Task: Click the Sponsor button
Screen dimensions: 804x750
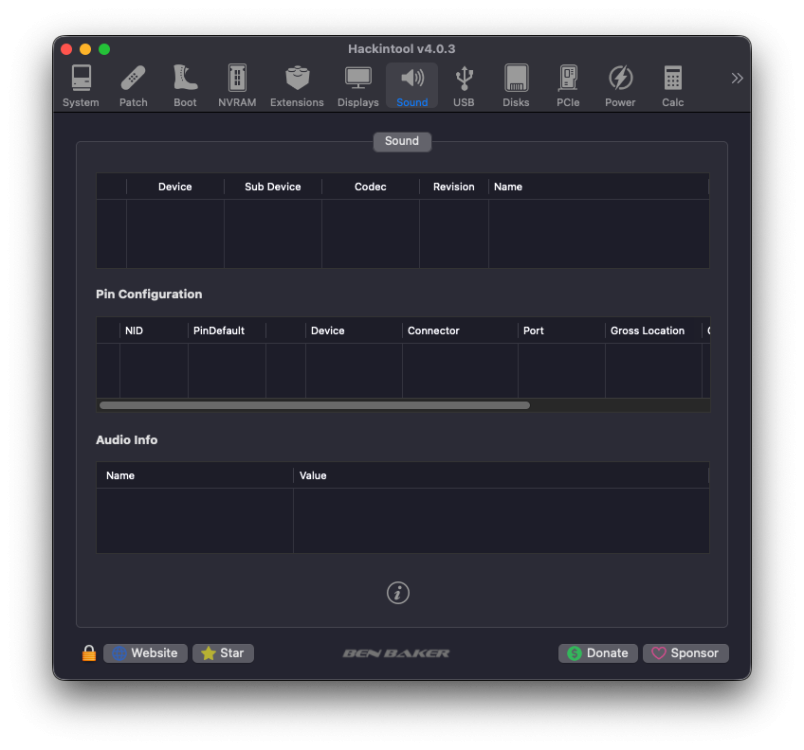Action: 686,653
